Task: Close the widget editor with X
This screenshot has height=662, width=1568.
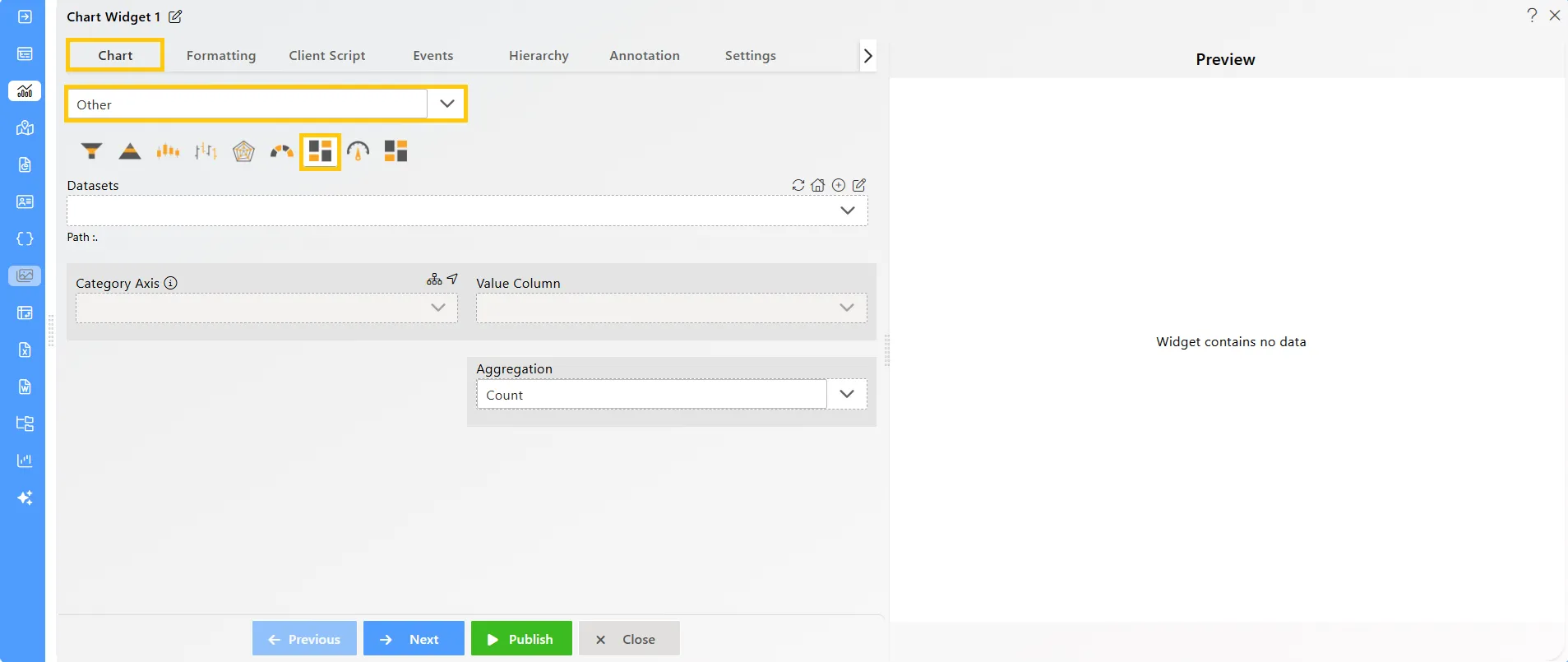Action: [1555, 15]
